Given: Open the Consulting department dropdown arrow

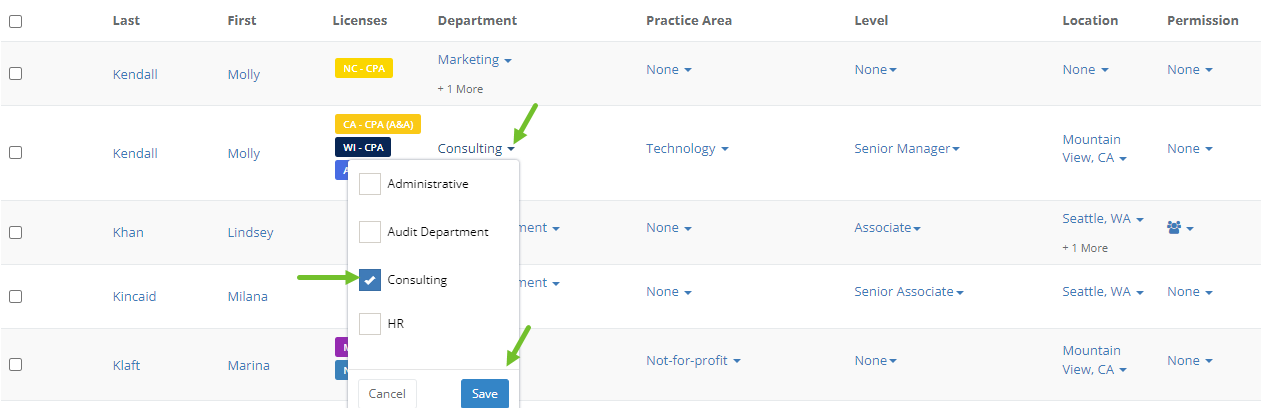Looking at the screenshot, I should (x=511, y=149).
